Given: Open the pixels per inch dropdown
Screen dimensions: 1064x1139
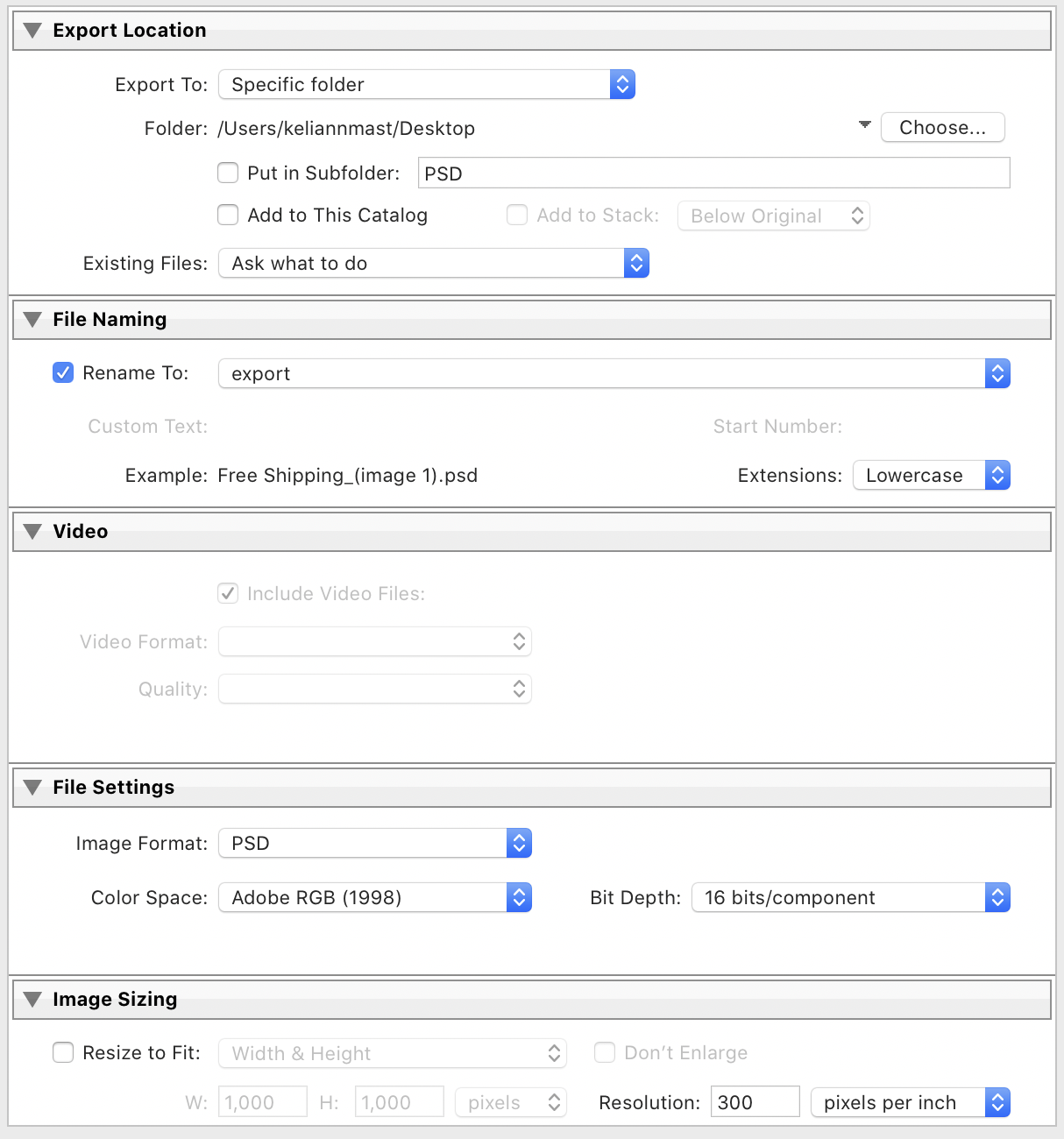Looking at the screenshot, I should (910, 1102).
